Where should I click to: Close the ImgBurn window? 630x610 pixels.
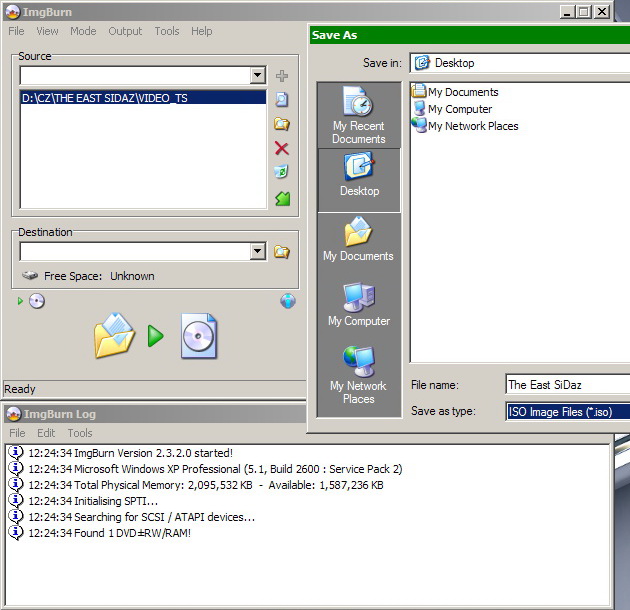coord(602,12)
